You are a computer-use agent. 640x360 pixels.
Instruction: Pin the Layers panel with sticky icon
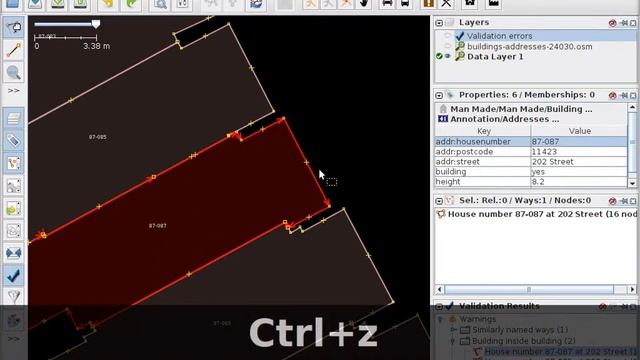(x=623, y=23)
